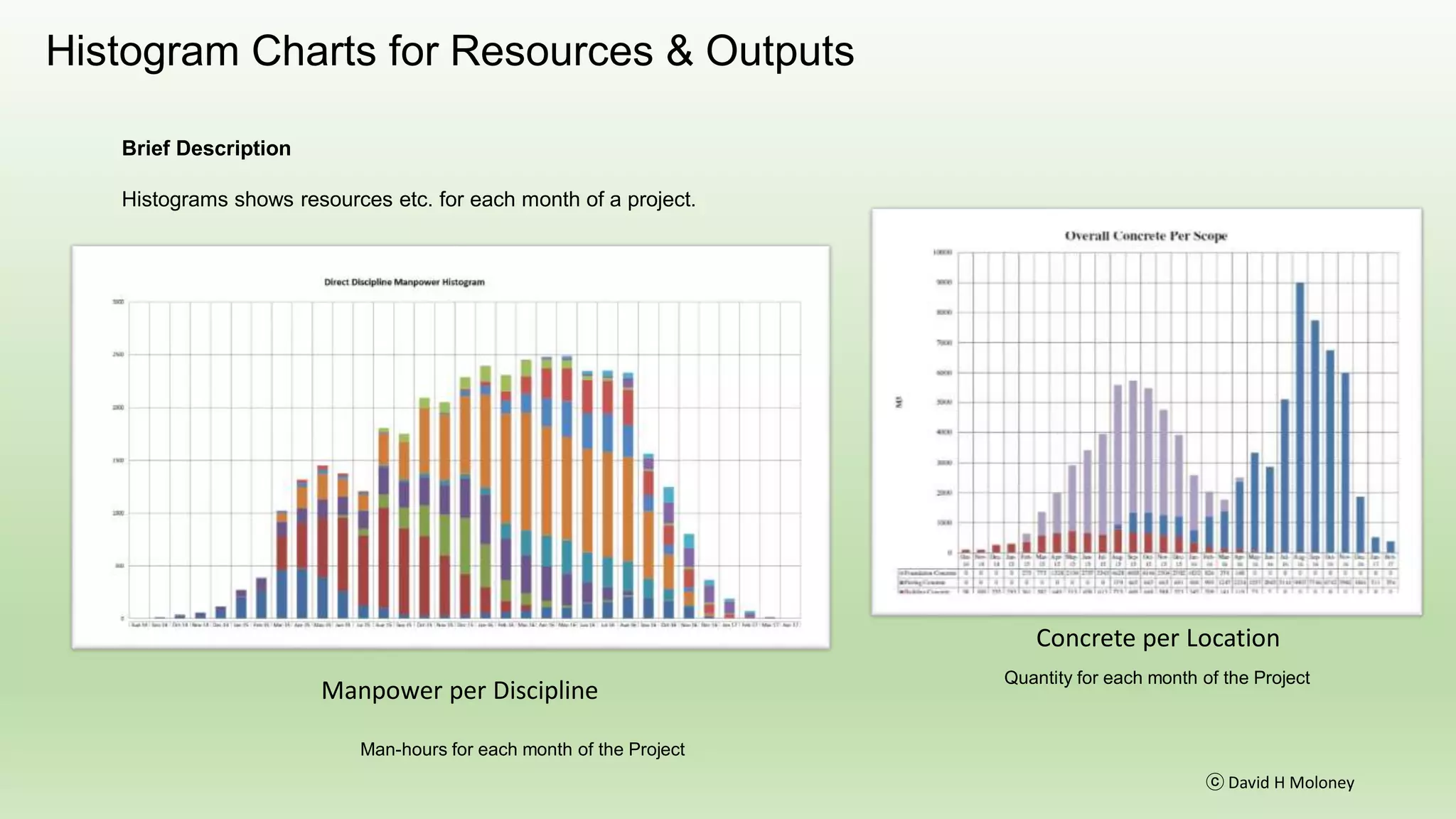Click the Overall Concrete Per Scope title
The height and width of the screenshot is (819, 1456).
[1145, 236]
